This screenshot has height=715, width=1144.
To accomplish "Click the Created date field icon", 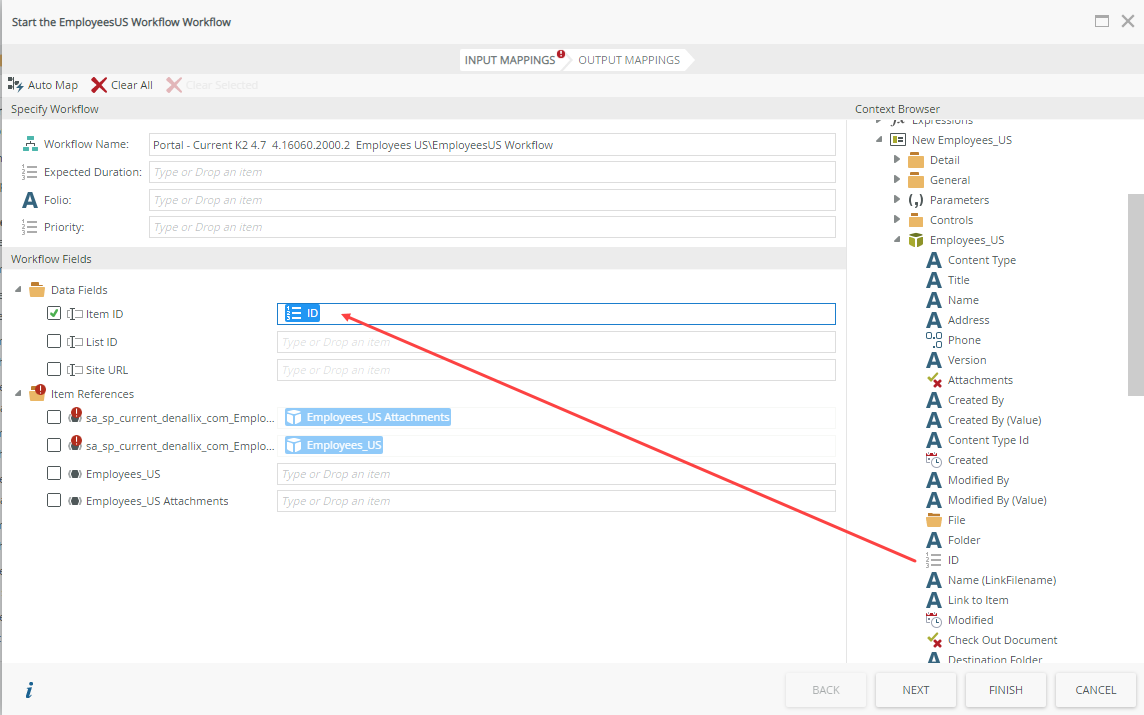I will pos(934,460).
